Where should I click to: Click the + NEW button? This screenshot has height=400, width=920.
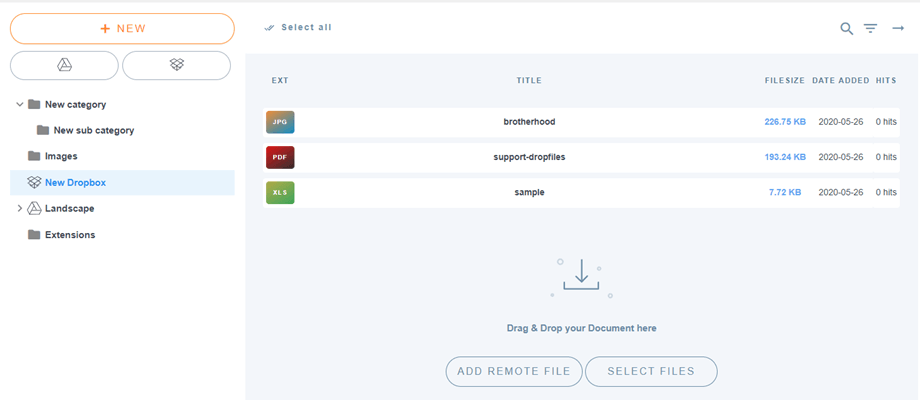(x=122, y=28)
